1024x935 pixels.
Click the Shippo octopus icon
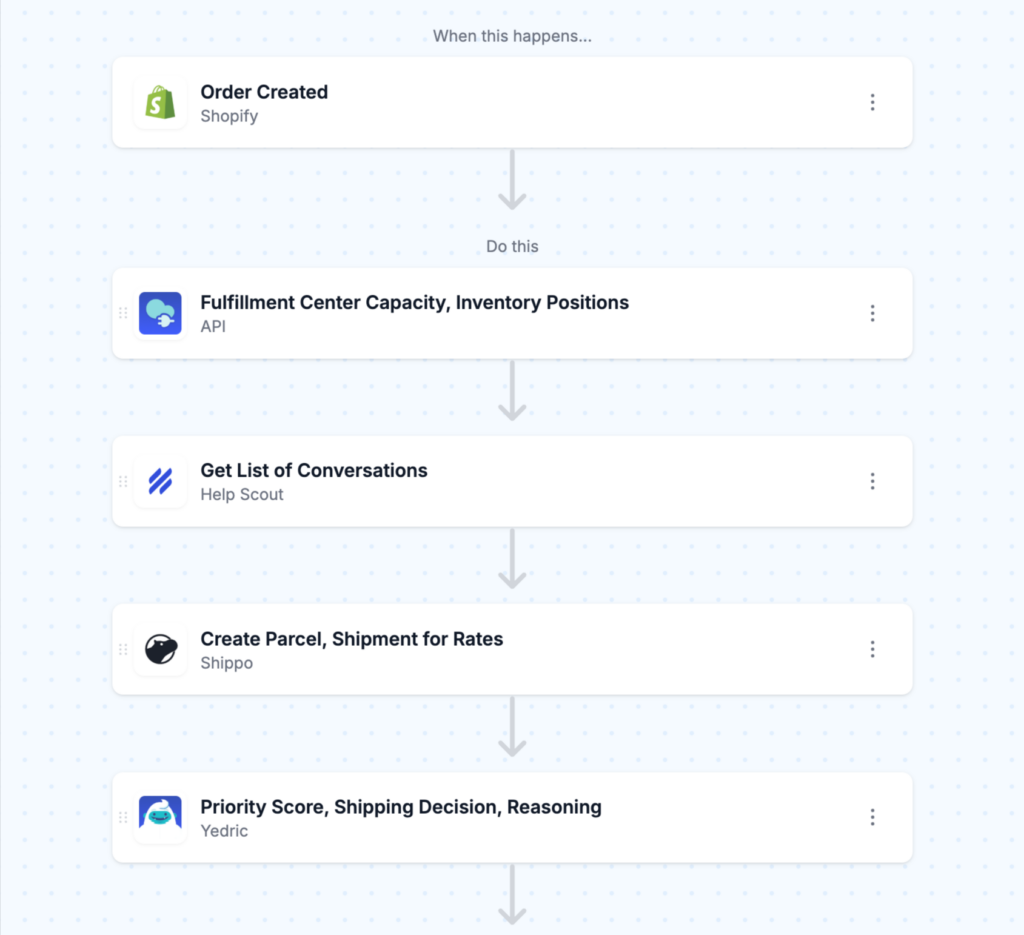[x=160, y=649]
